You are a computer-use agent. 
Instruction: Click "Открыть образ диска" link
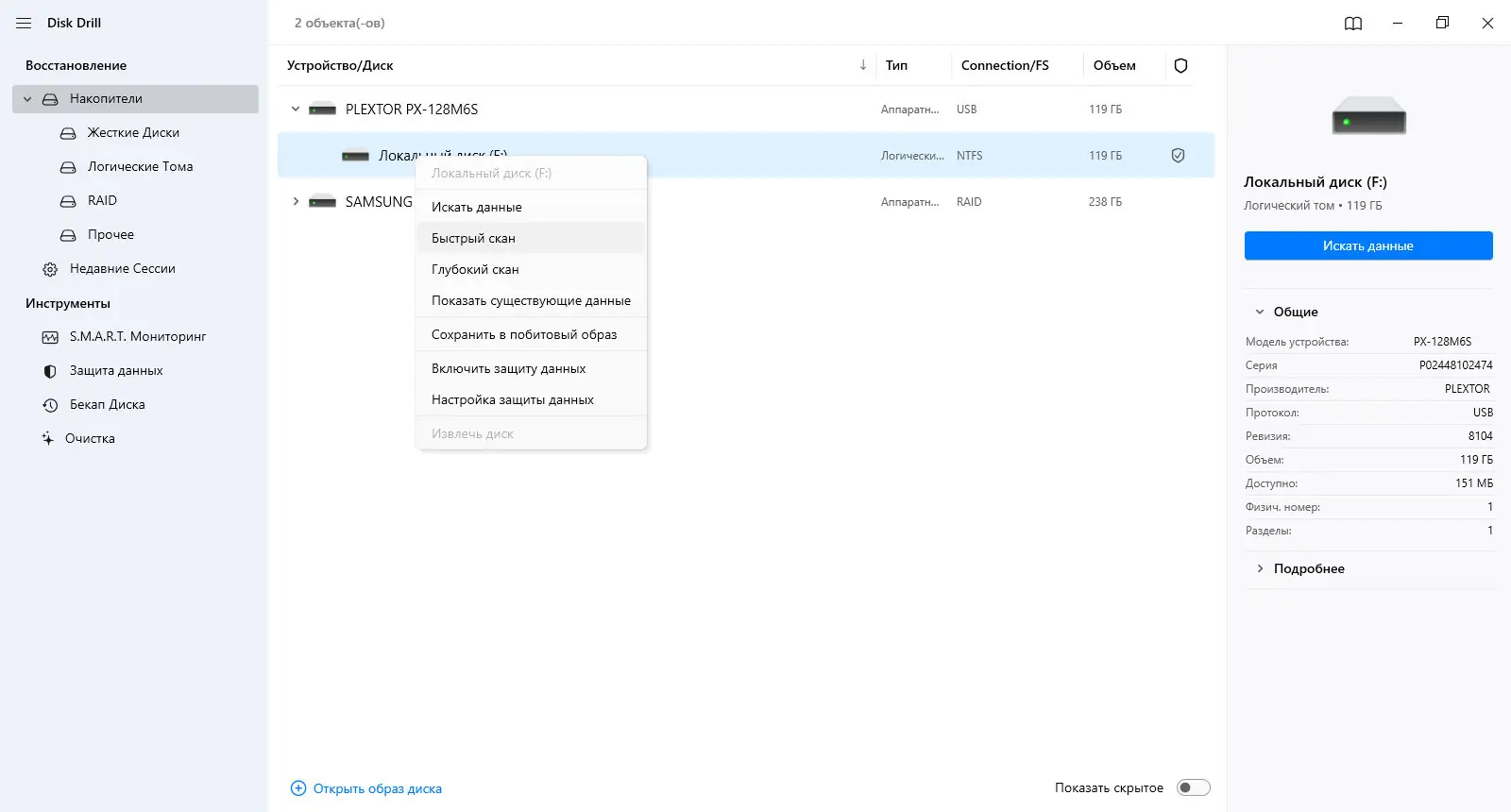377,788
